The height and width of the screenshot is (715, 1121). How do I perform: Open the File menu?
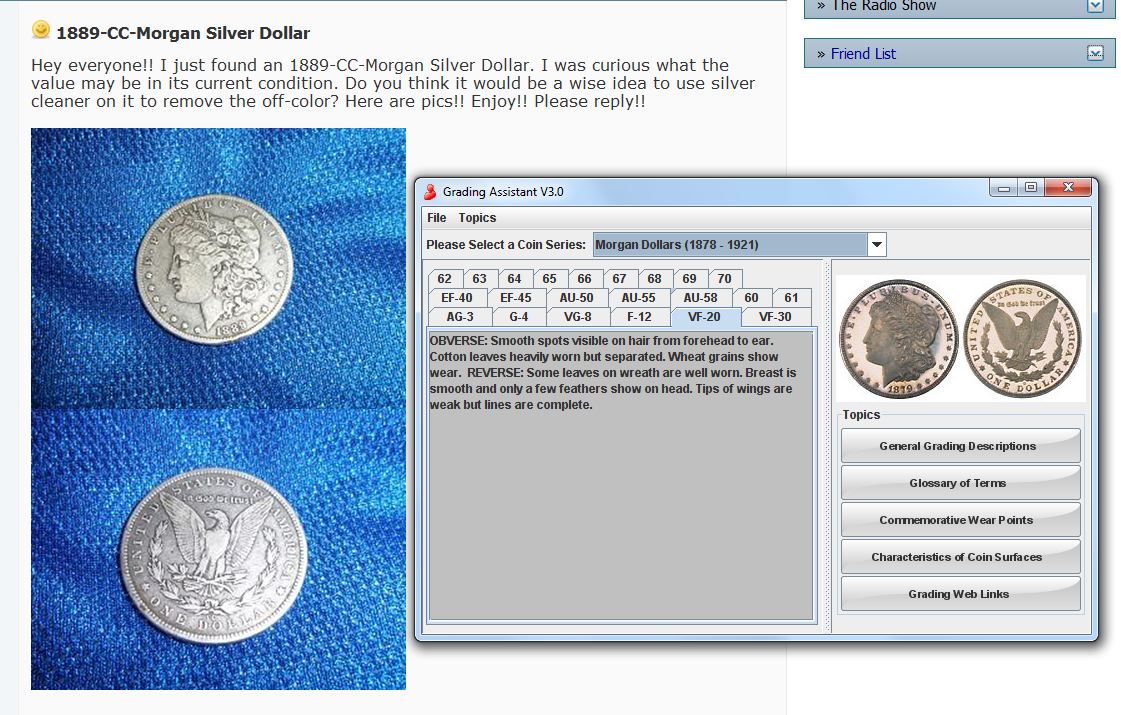tap(436, 218)
